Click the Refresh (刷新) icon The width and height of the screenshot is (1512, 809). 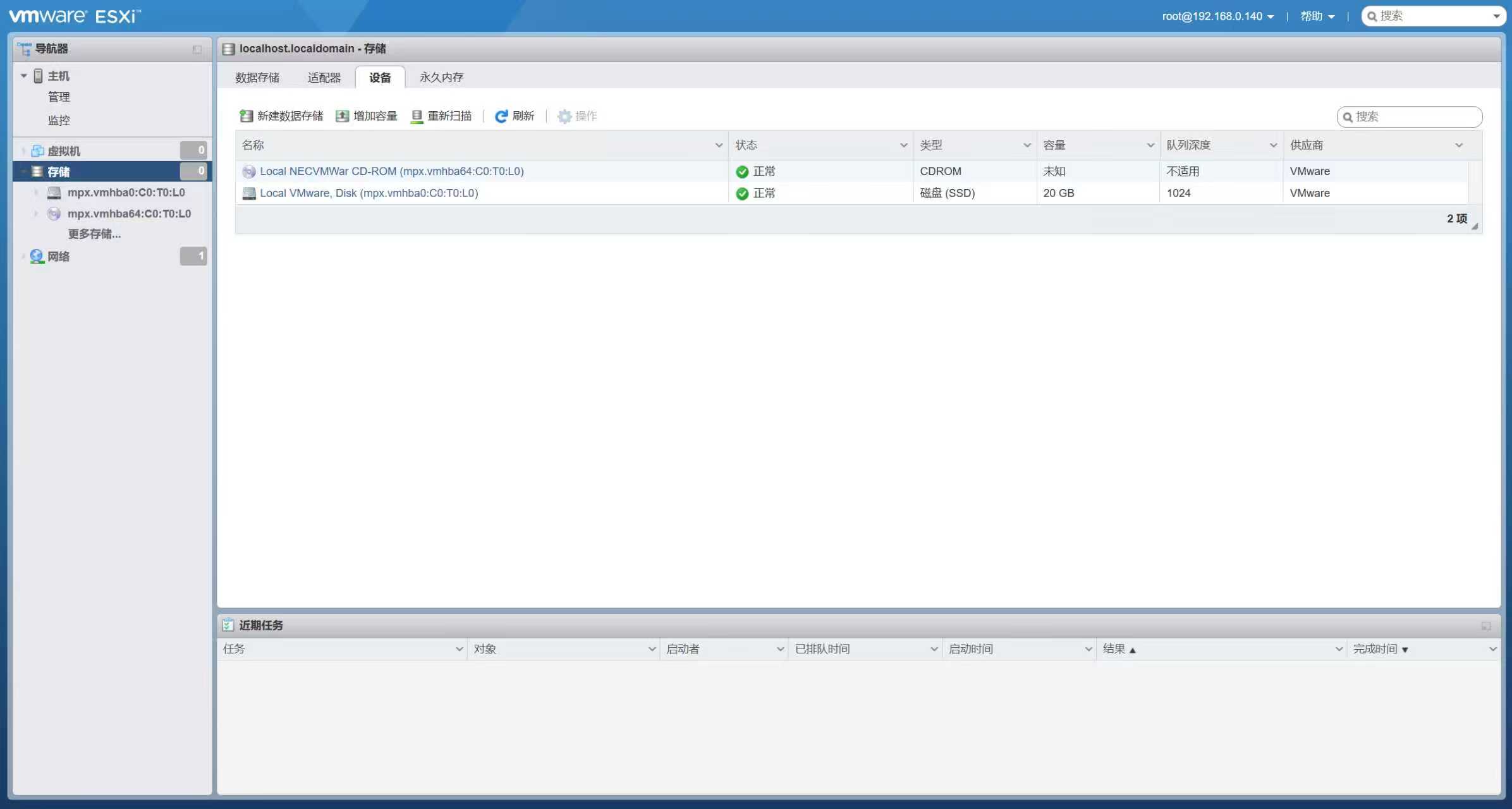point(501,116)
